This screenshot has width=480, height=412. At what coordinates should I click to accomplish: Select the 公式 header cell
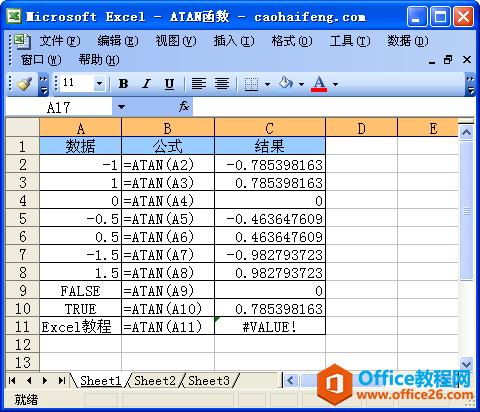[168, 146]
